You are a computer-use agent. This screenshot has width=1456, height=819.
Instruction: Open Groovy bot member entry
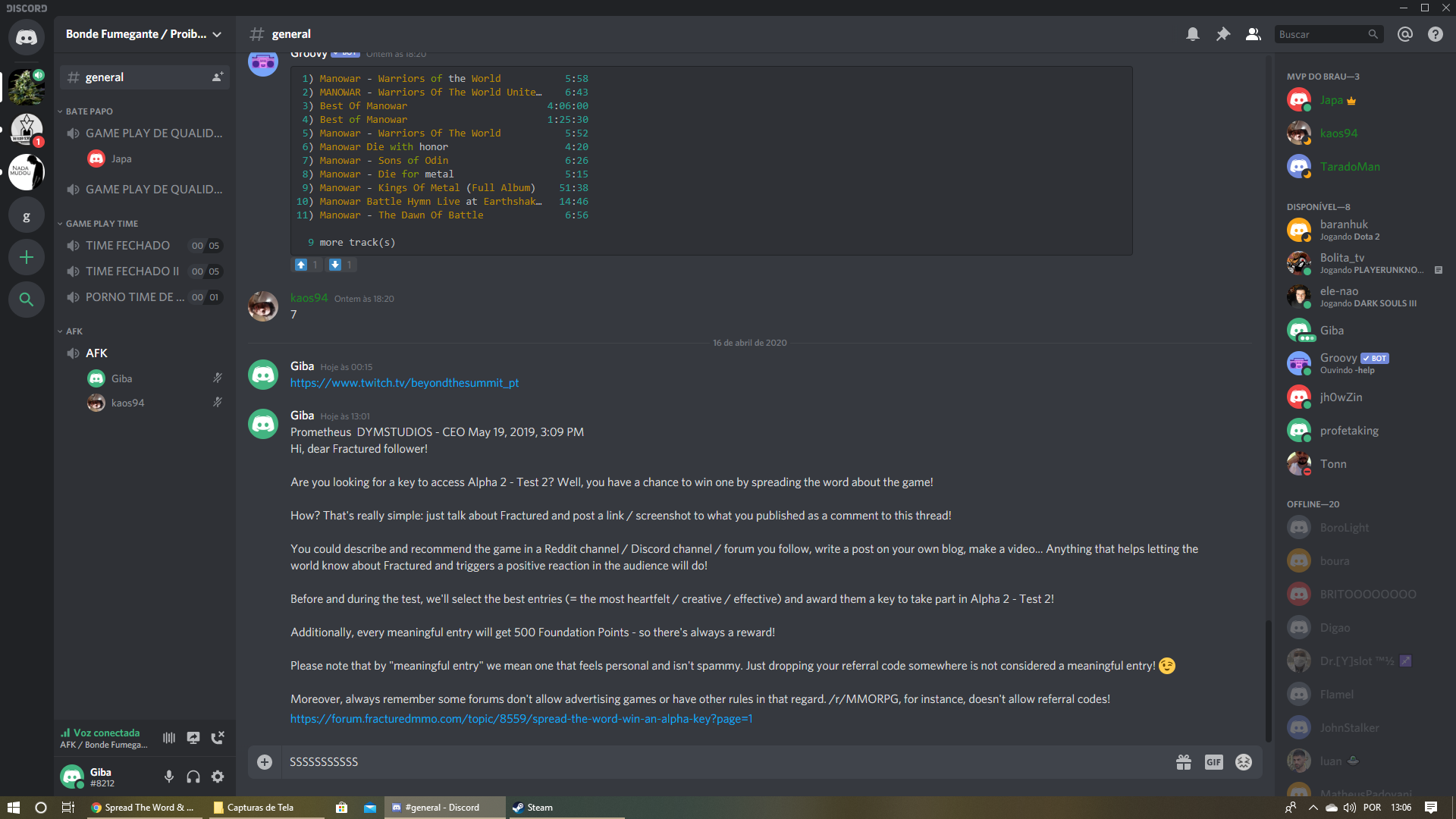pyautogui.click(x=1365, y=363)
